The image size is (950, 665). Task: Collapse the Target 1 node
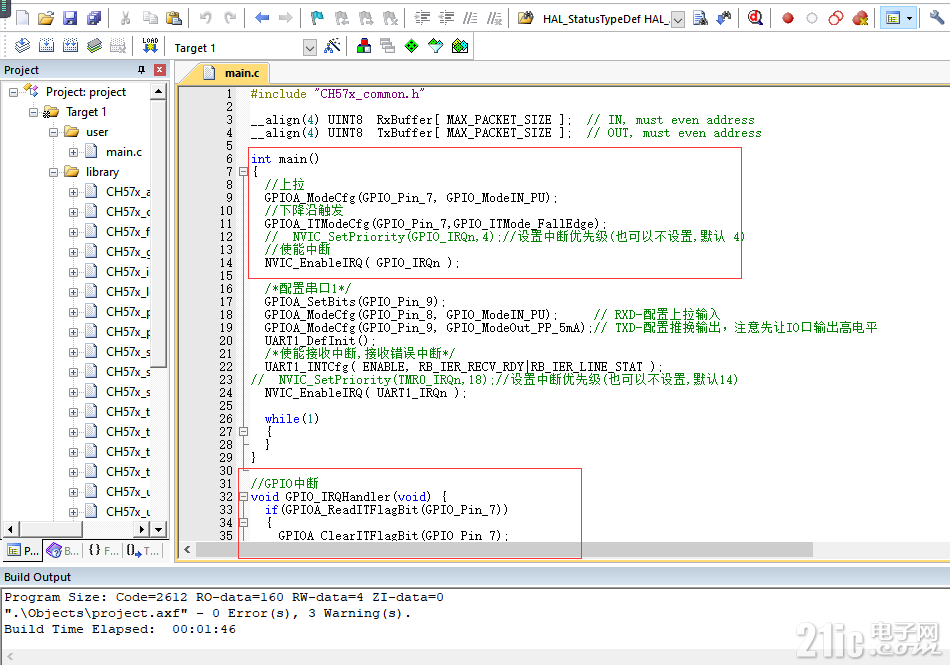click(x=33, y=112)
